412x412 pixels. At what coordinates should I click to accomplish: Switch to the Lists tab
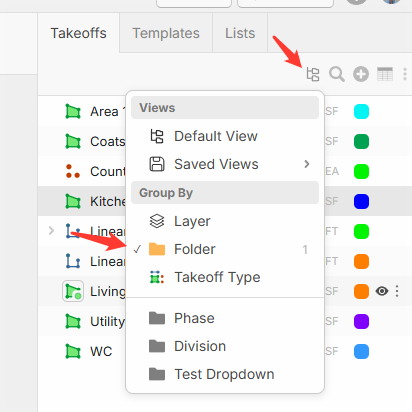pyautogui.click(x=240, y=33)
